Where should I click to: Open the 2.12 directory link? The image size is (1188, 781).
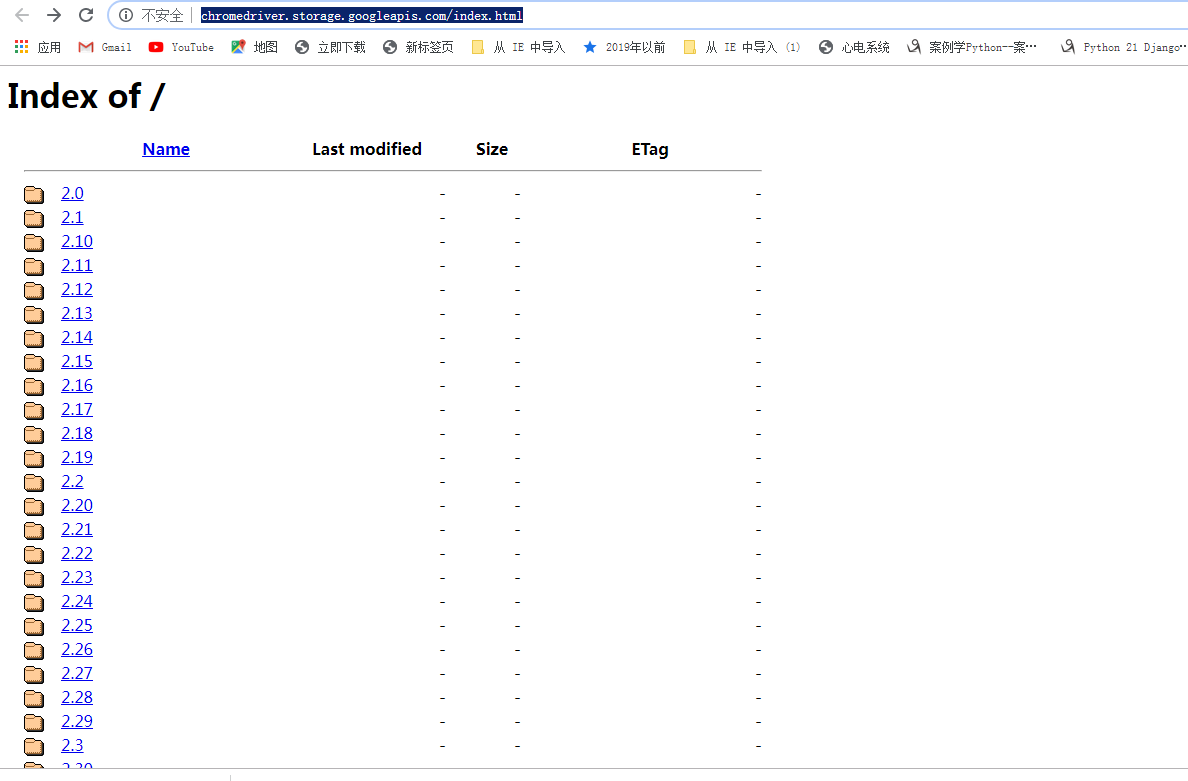click(77, 289)
